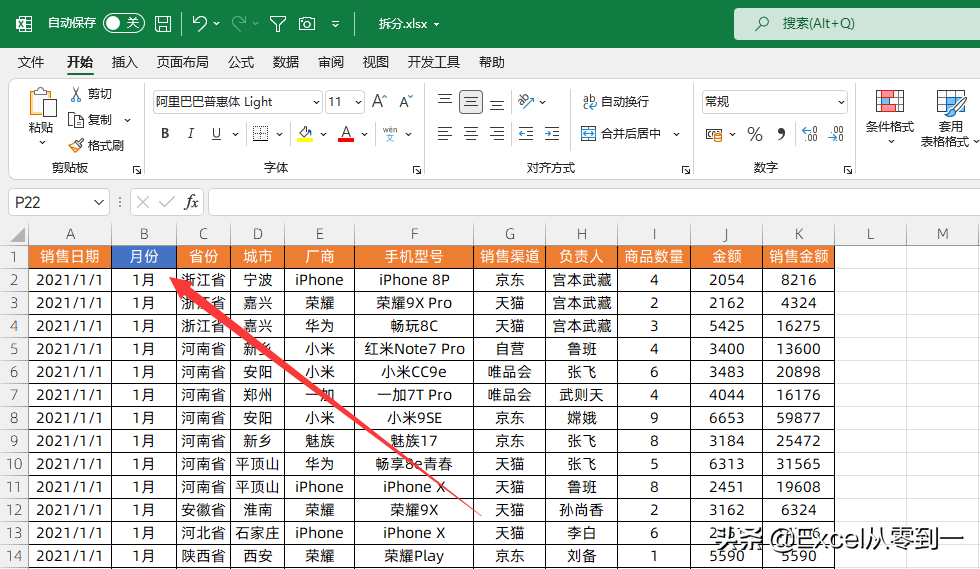This screenshot has width=980, height=569.
Task: Click the 粘贴 paste icon
Action: [x=42, y=103]
